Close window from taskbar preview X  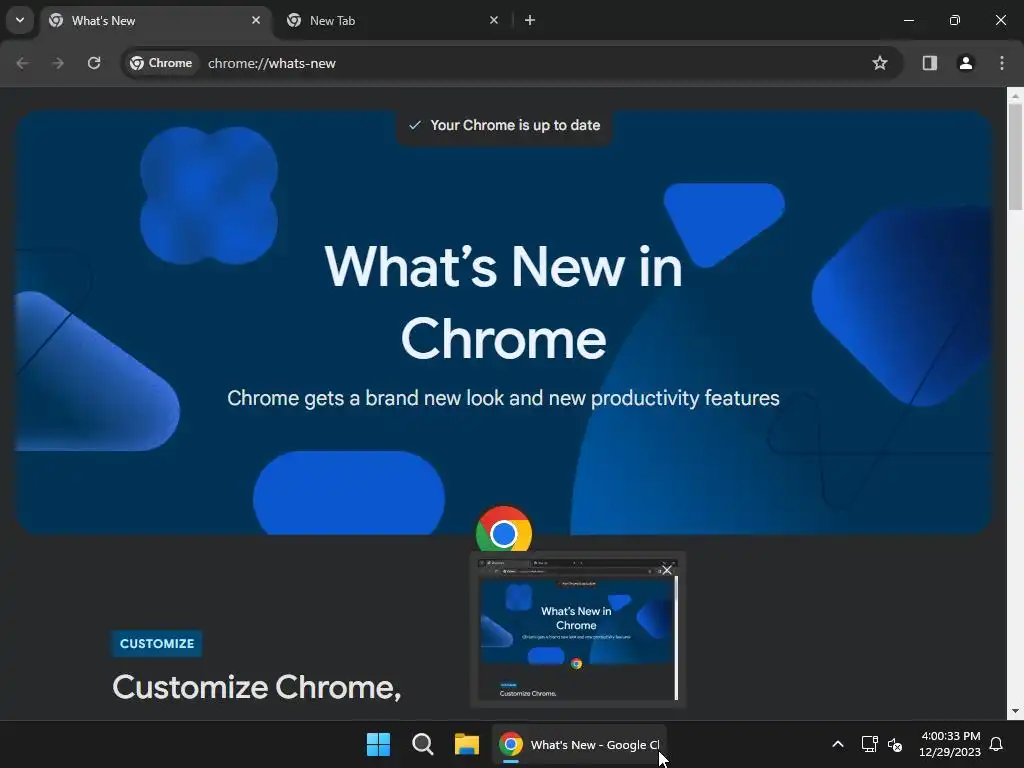click(x=667, y=570)
